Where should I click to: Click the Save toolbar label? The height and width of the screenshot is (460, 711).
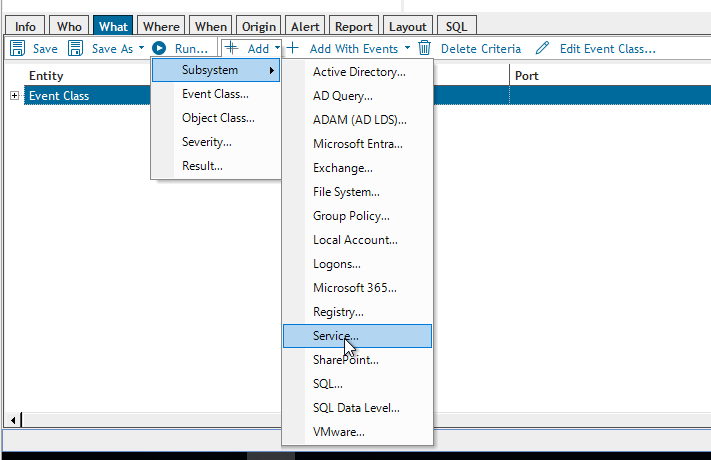45,49
